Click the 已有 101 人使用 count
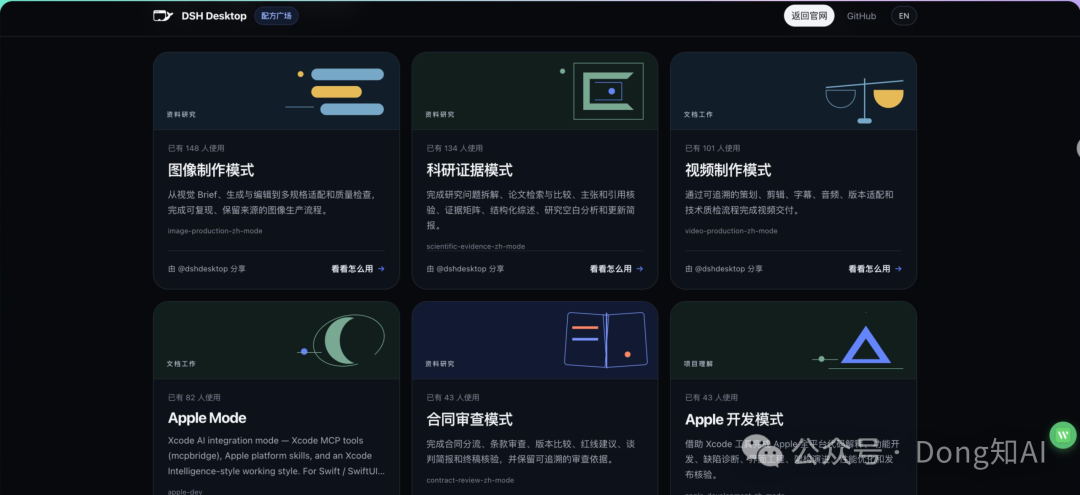 (x=713, y=148)
